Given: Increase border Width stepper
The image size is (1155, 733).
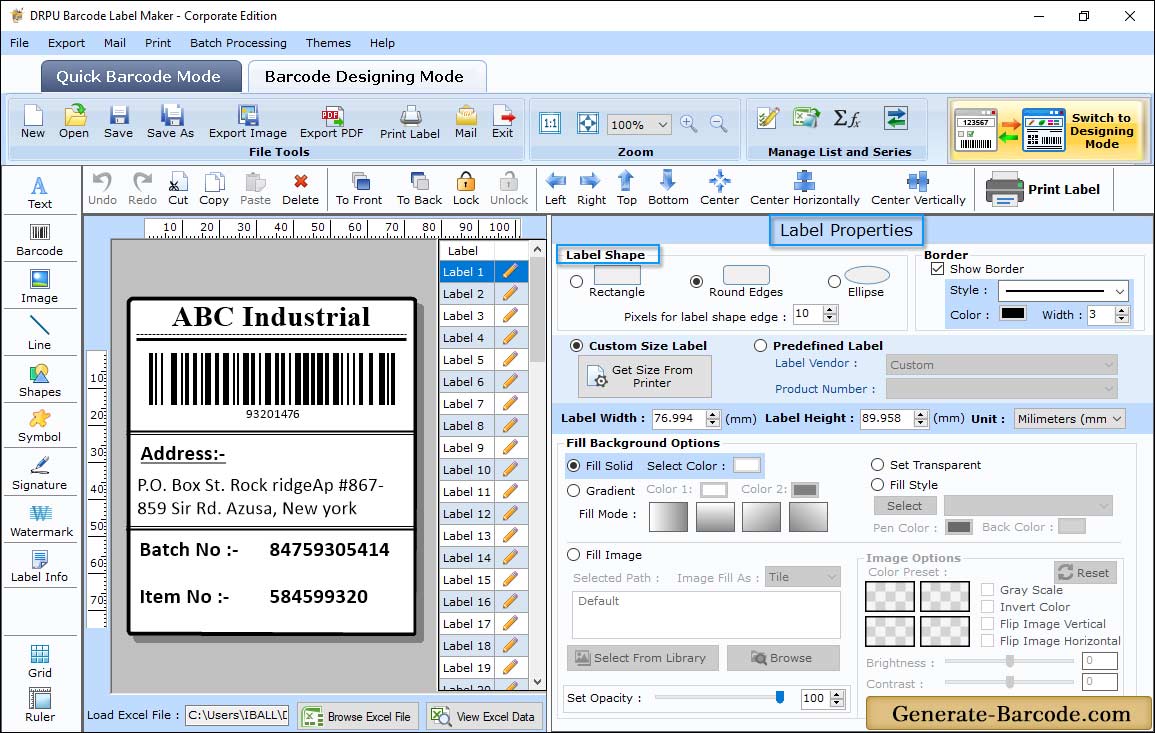Looking at the screenshot, I should [x=1122, y=310].
